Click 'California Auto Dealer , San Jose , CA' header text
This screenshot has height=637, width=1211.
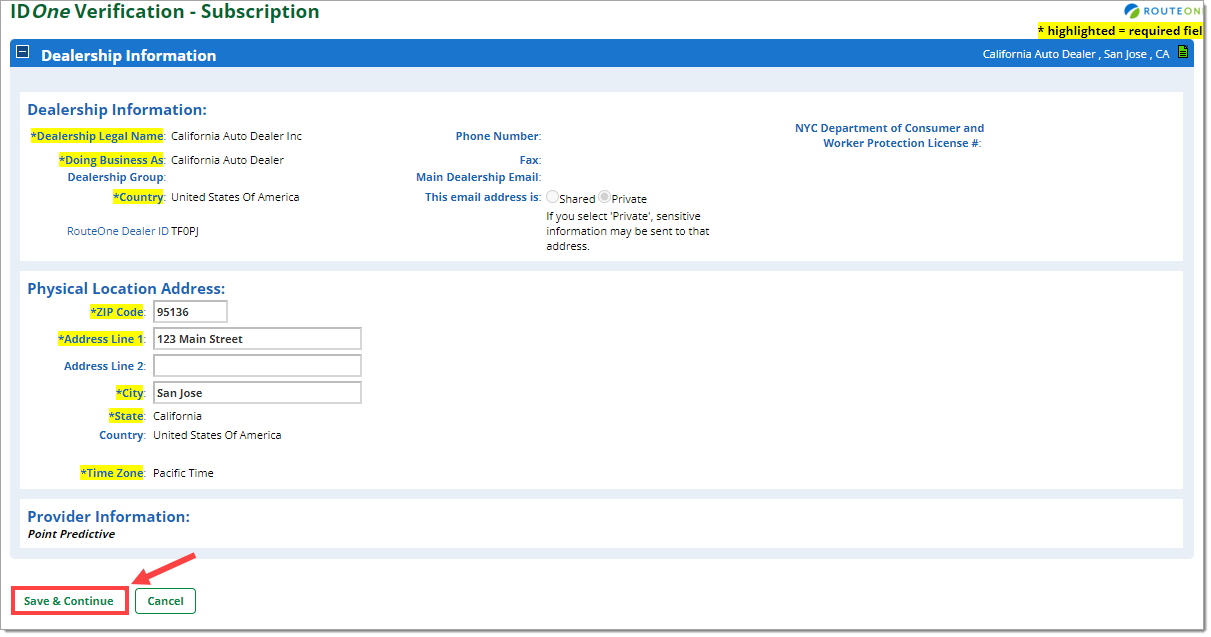(x=1076, y=54)
